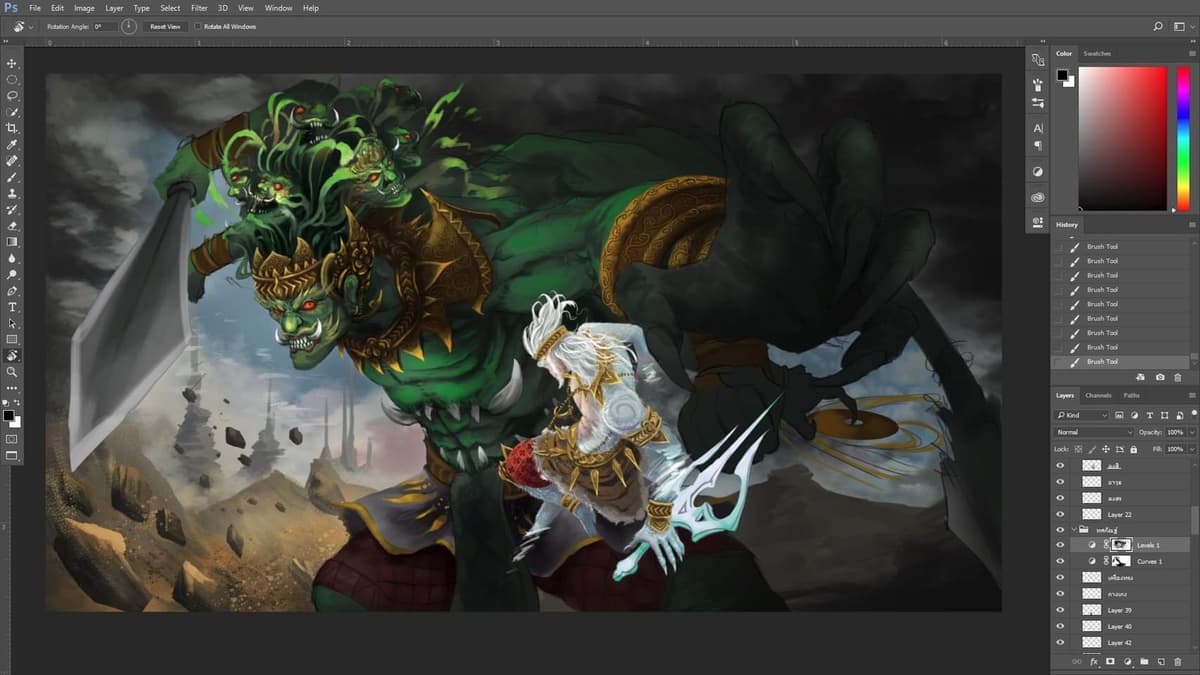This screenshot has height=675, width=1200.
Task: Click the Rotation Angle input field
Action: pyautogui.click(x=105, y=27)
